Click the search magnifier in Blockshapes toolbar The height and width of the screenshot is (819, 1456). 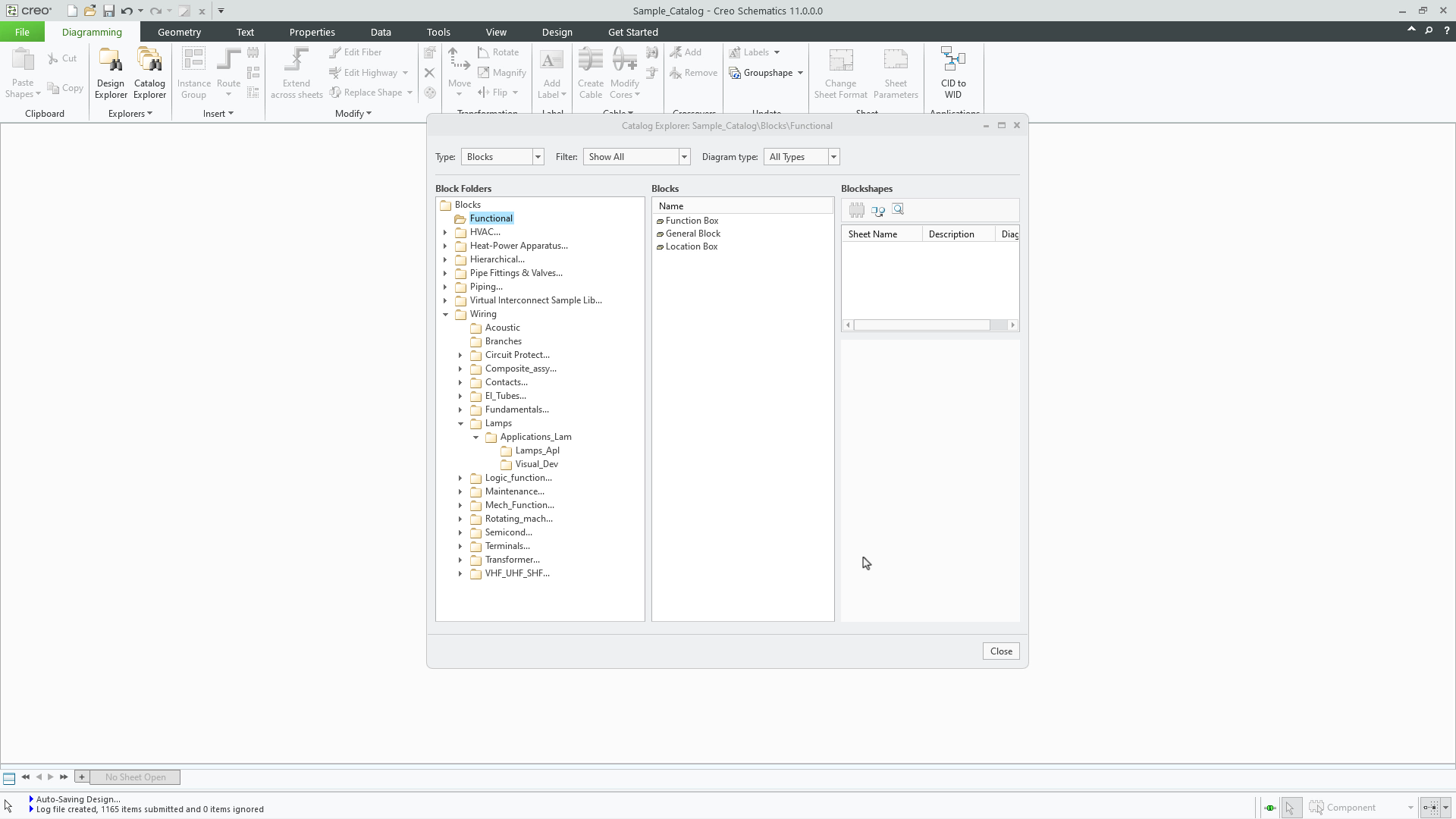899,209
